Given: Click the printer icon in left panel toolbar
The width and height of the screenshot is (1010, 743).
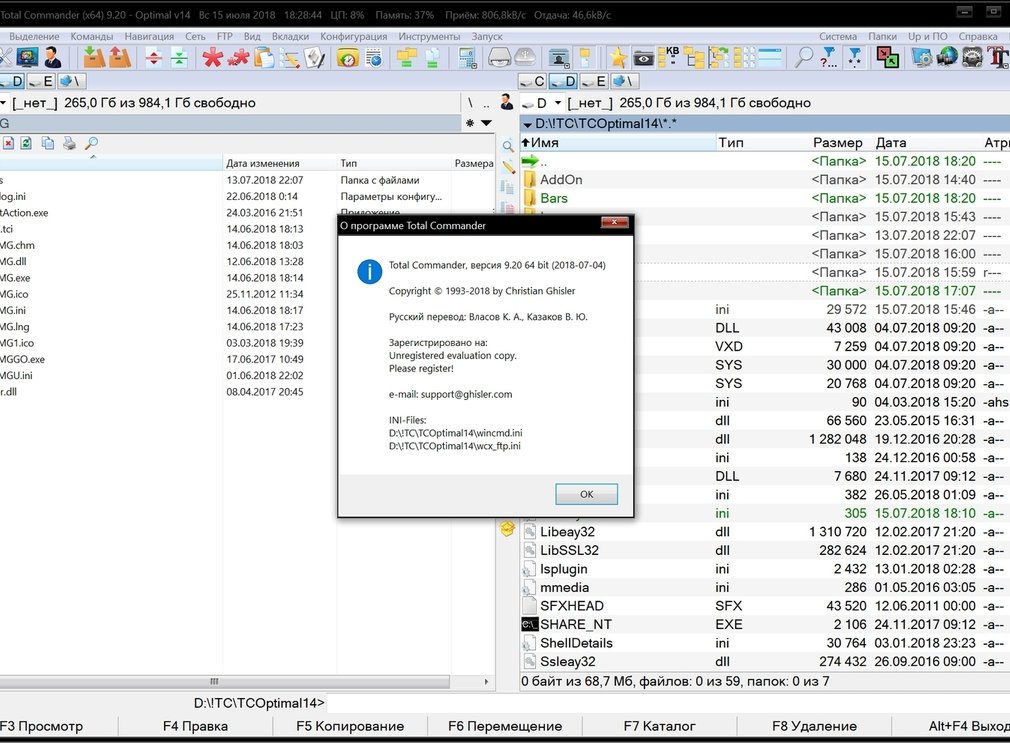Looking at the screenshot, I should coord(70,143).
